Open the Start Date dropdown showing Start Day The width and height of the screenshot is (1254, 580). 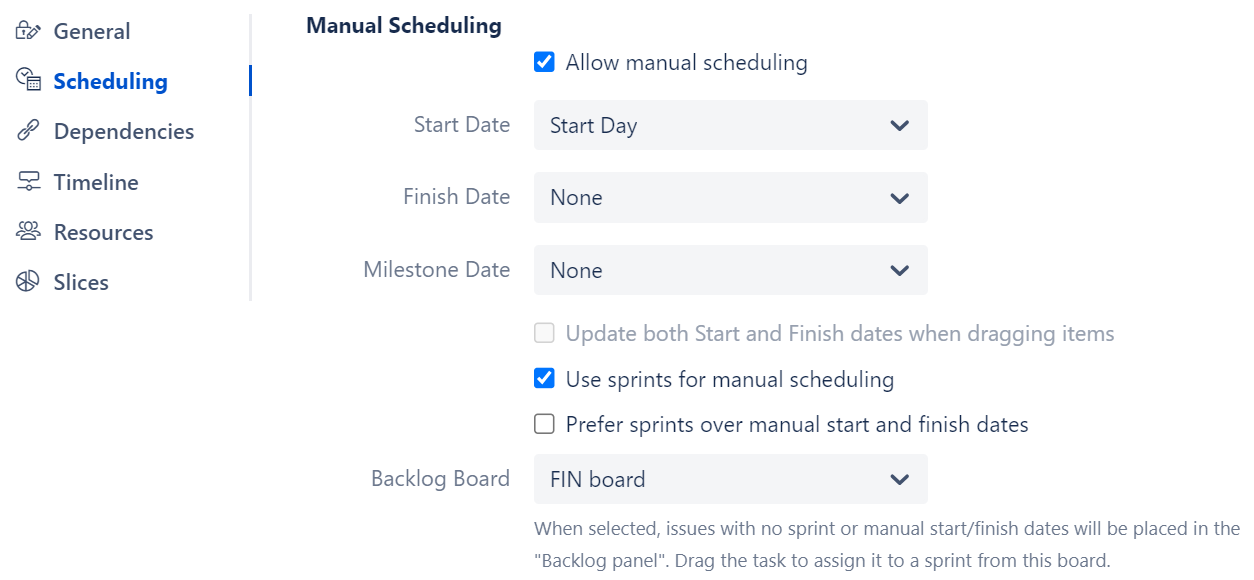point(731,125)
